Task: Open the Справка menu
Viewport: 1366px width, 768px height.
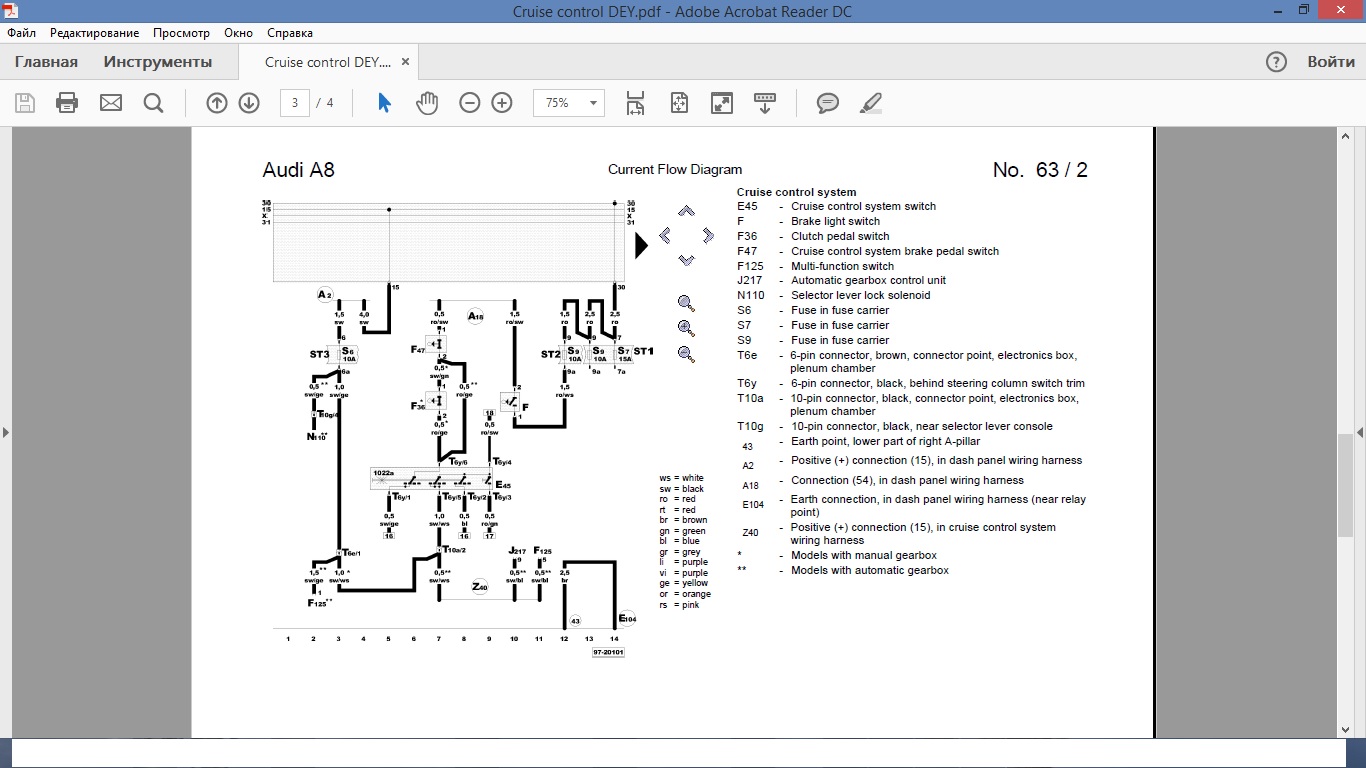Action: click(290, 33)
